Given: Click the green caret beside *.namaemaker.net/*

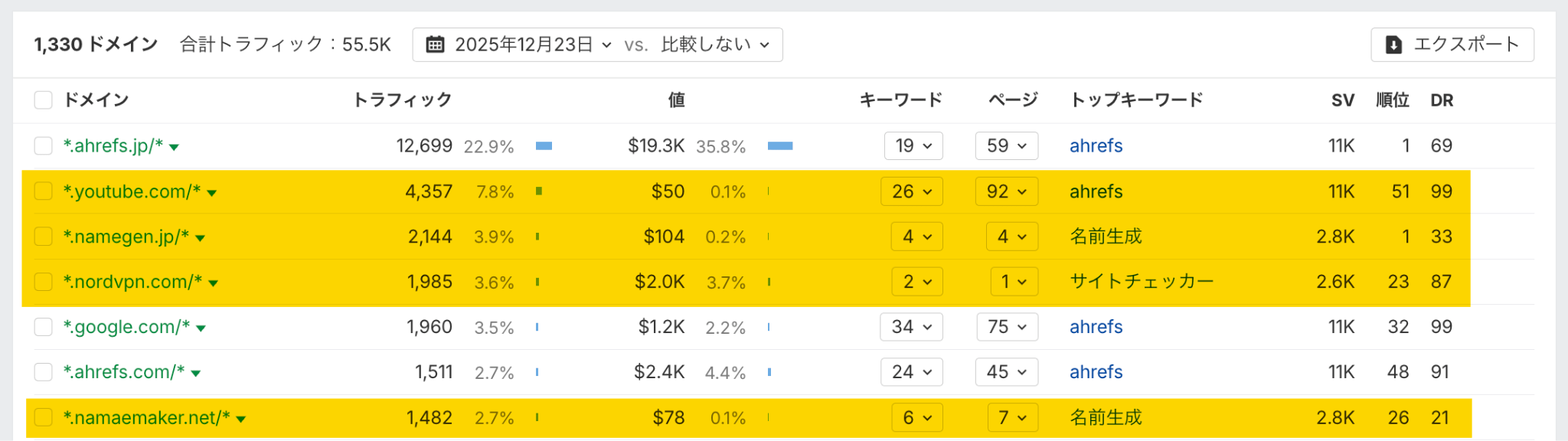Looking at the screenshot, I should 241,419.
